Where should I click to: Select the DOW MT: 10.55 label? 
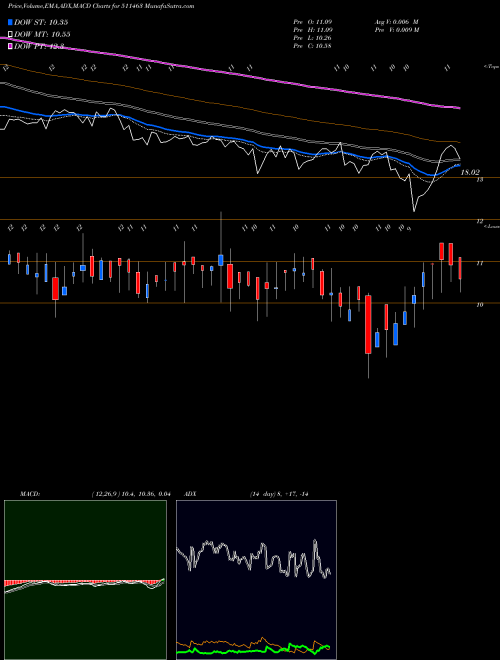click(x=42, y=35)
